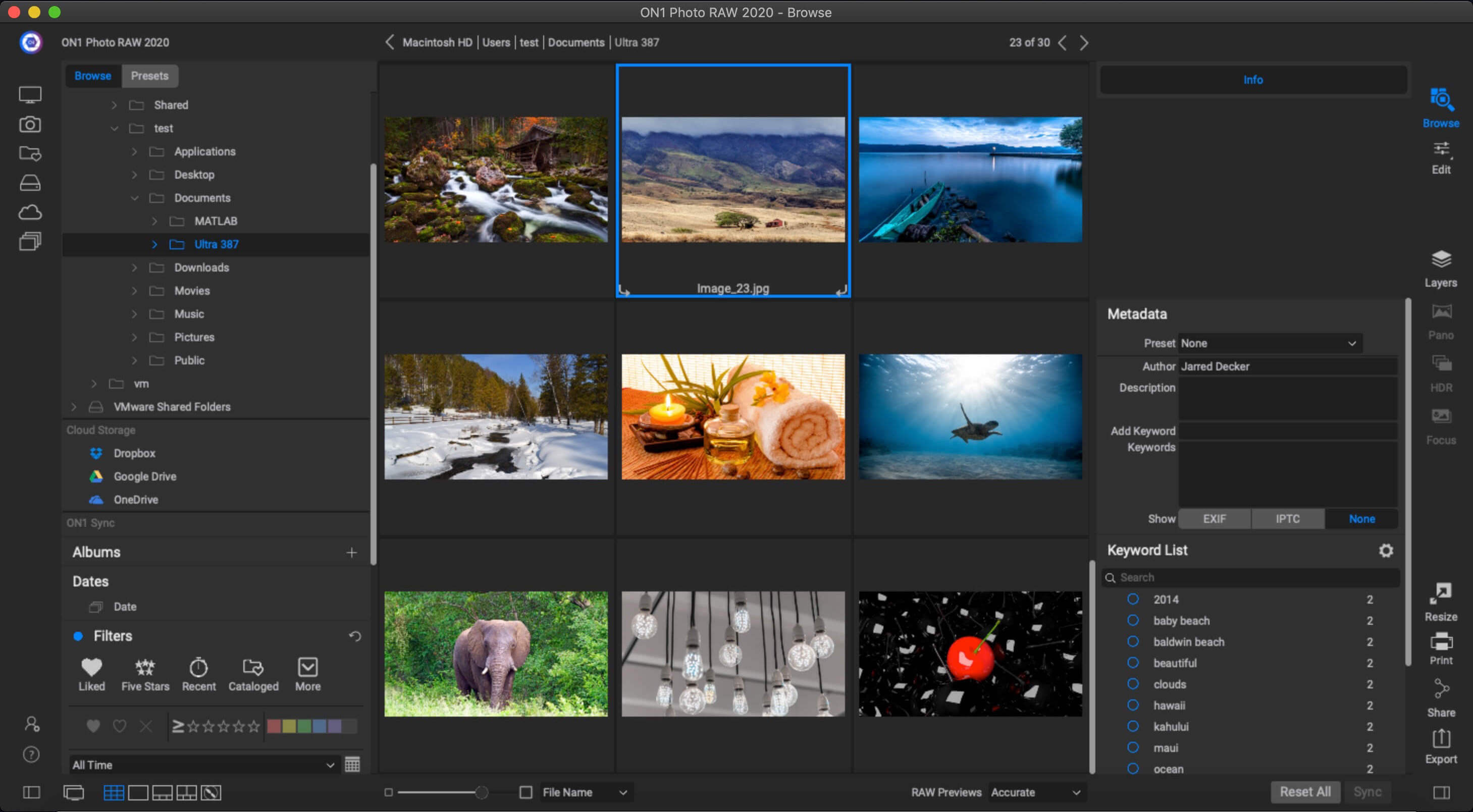The height and width of the screenshot is (812, 1473).
Task: Select the Image_23.jpg thumbnail
Action: click(x=733, y=179)
